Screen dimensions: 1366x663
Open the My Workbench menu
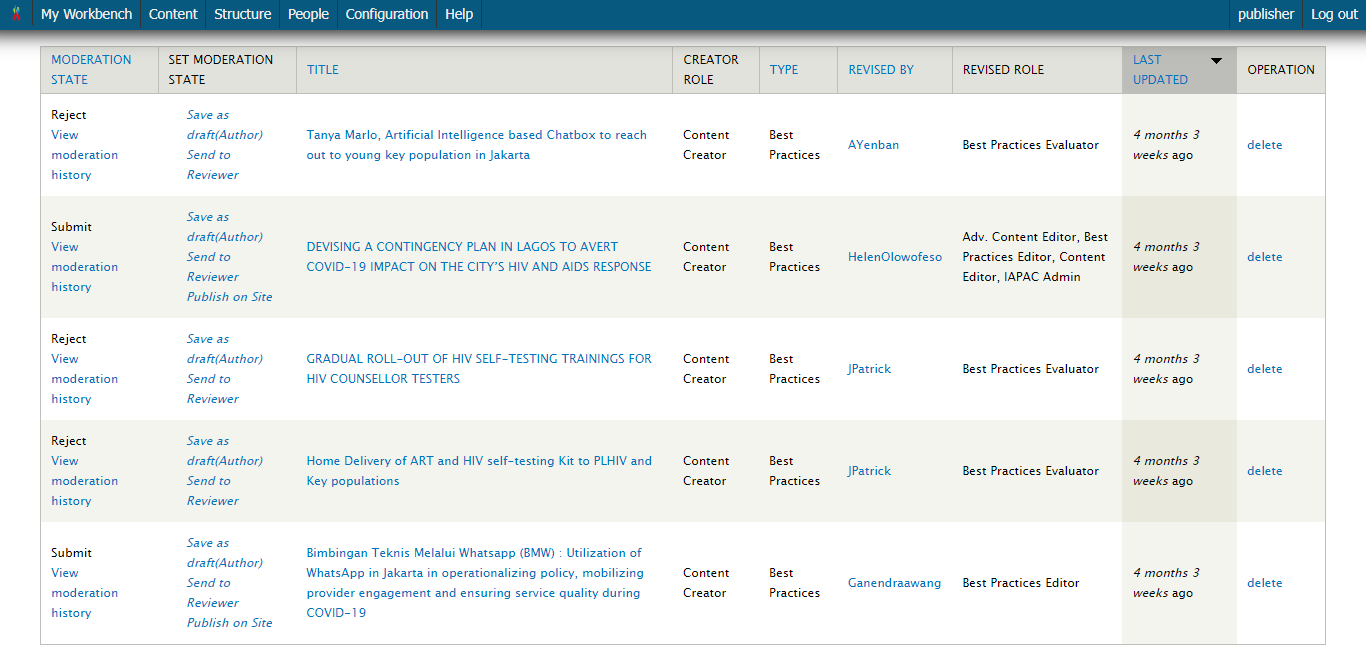coord(86,14)
